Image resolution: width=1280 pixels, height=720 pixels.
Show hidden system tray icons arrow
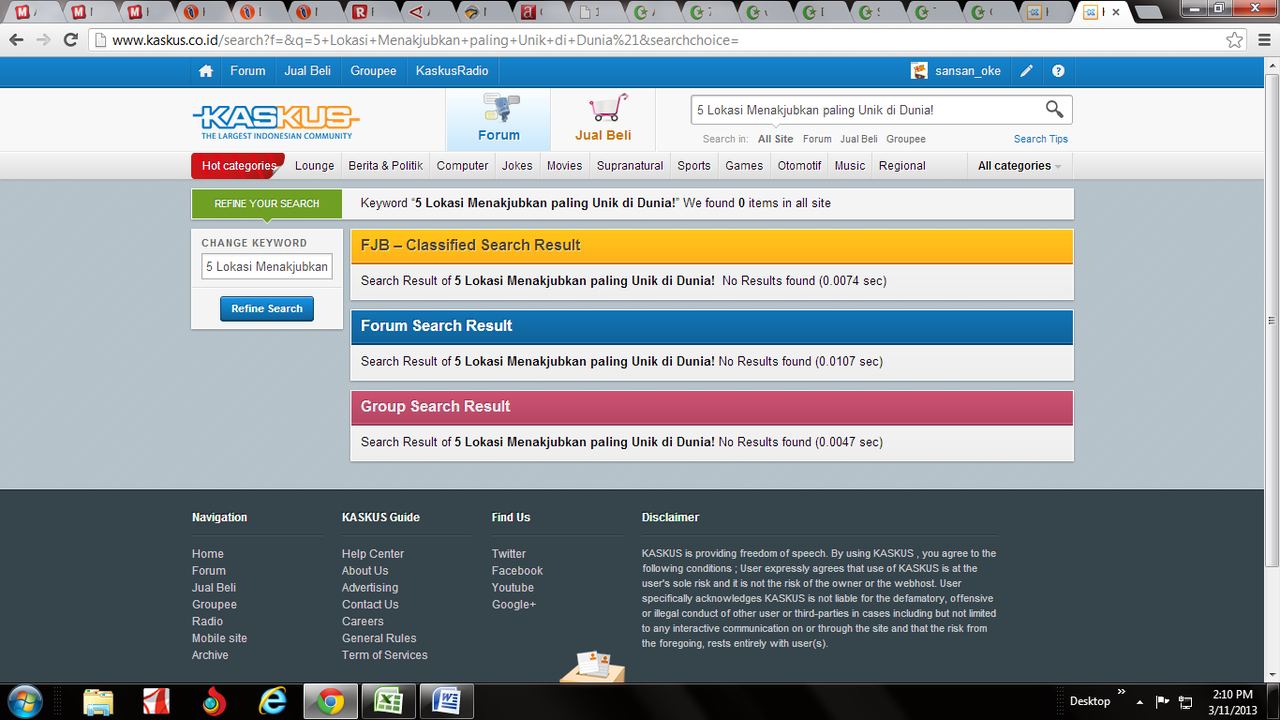[x=1139, y=701]
